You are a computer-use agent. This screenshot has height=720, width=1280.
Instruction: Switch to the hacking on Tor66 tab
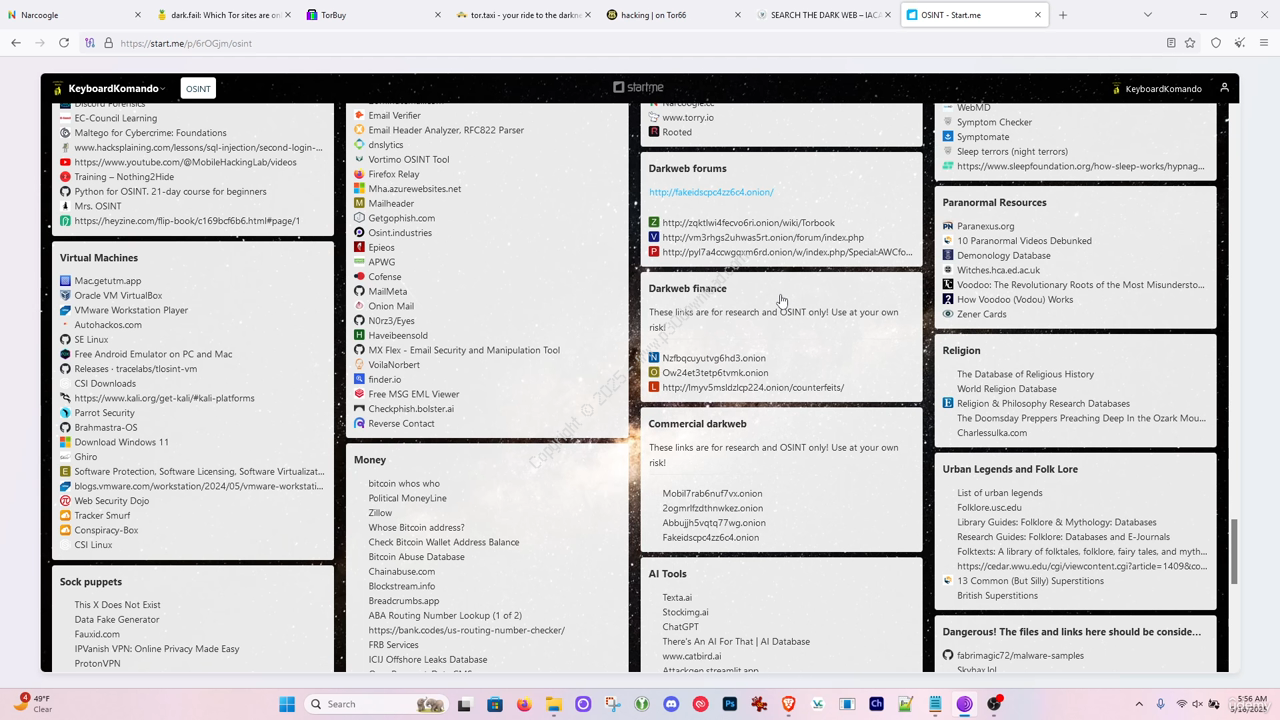click(675, 15)
